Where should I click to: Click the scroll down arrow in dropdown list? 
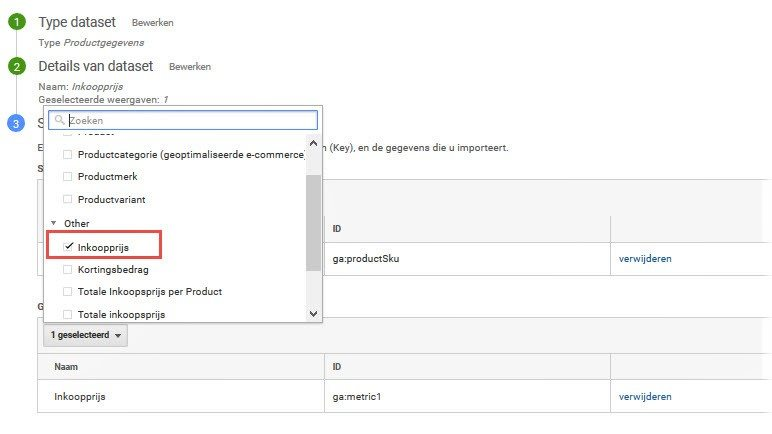click(313, 313)
